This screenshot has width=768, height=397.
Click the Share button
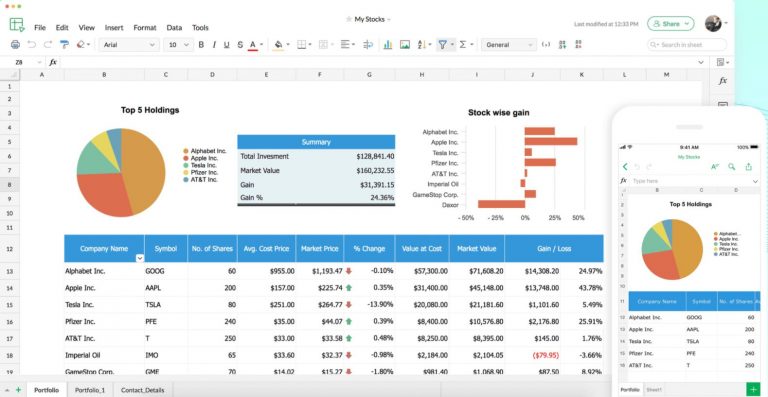[x=671, y=23]
